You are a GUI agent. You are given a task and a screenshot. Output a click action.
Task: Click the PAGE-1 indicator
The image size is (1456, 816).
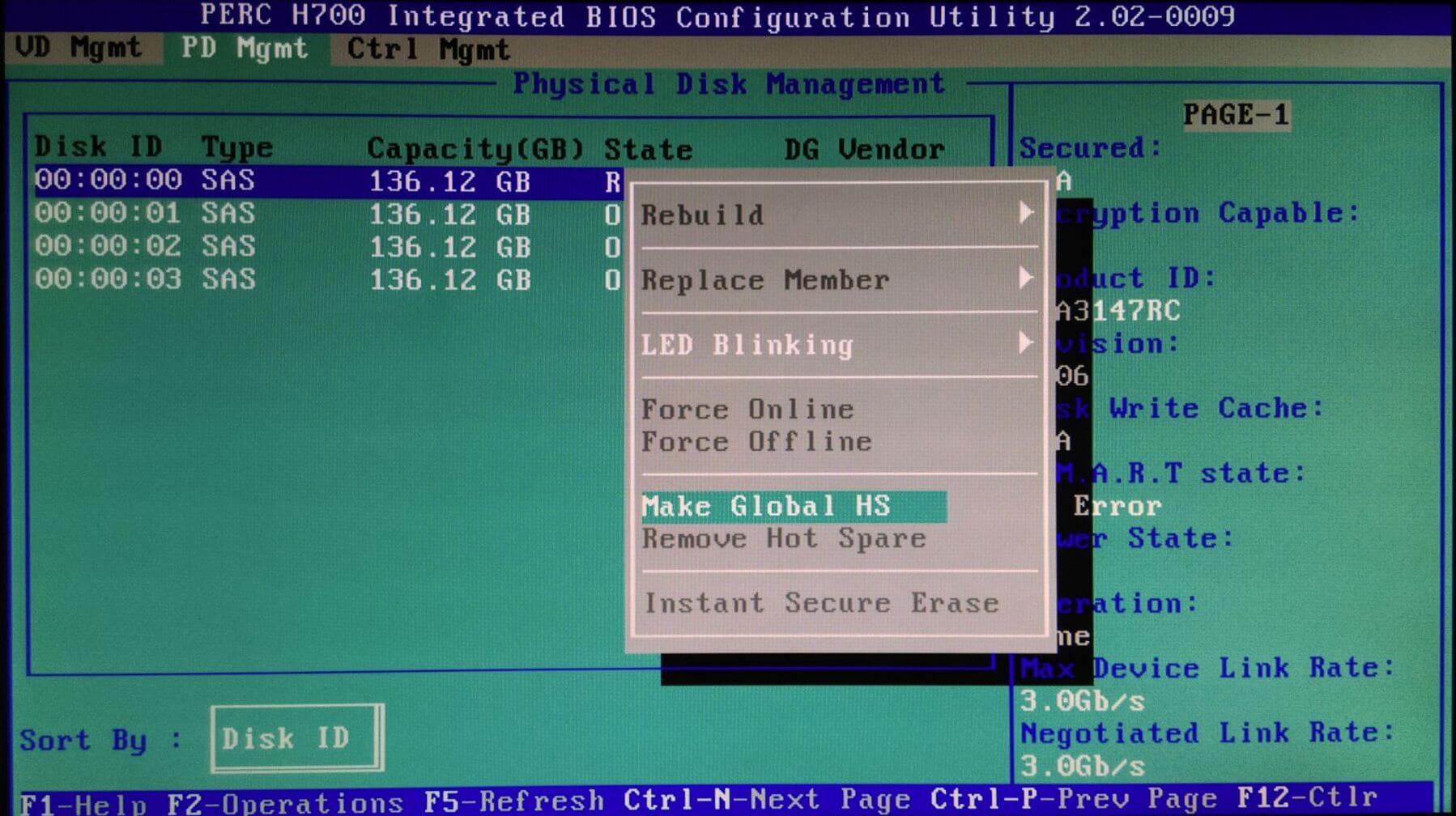[x=1236, y=115]
